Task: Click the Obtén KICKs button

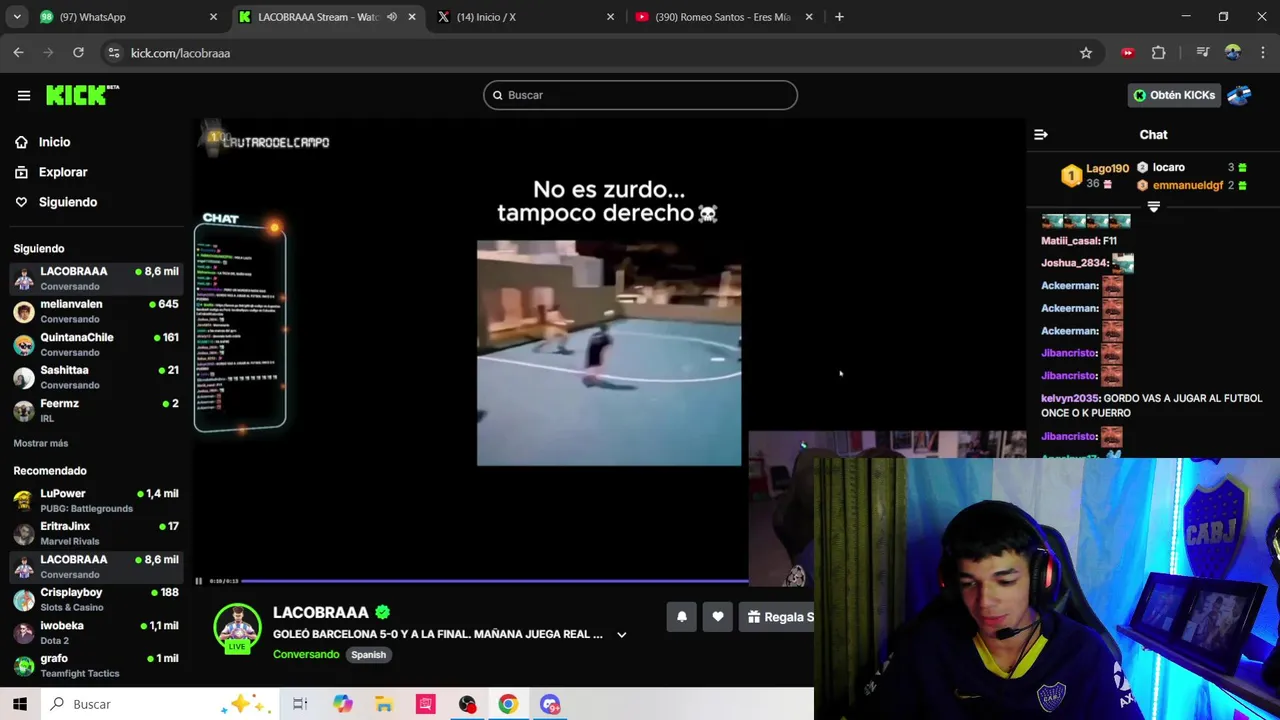Action: 1174,95
